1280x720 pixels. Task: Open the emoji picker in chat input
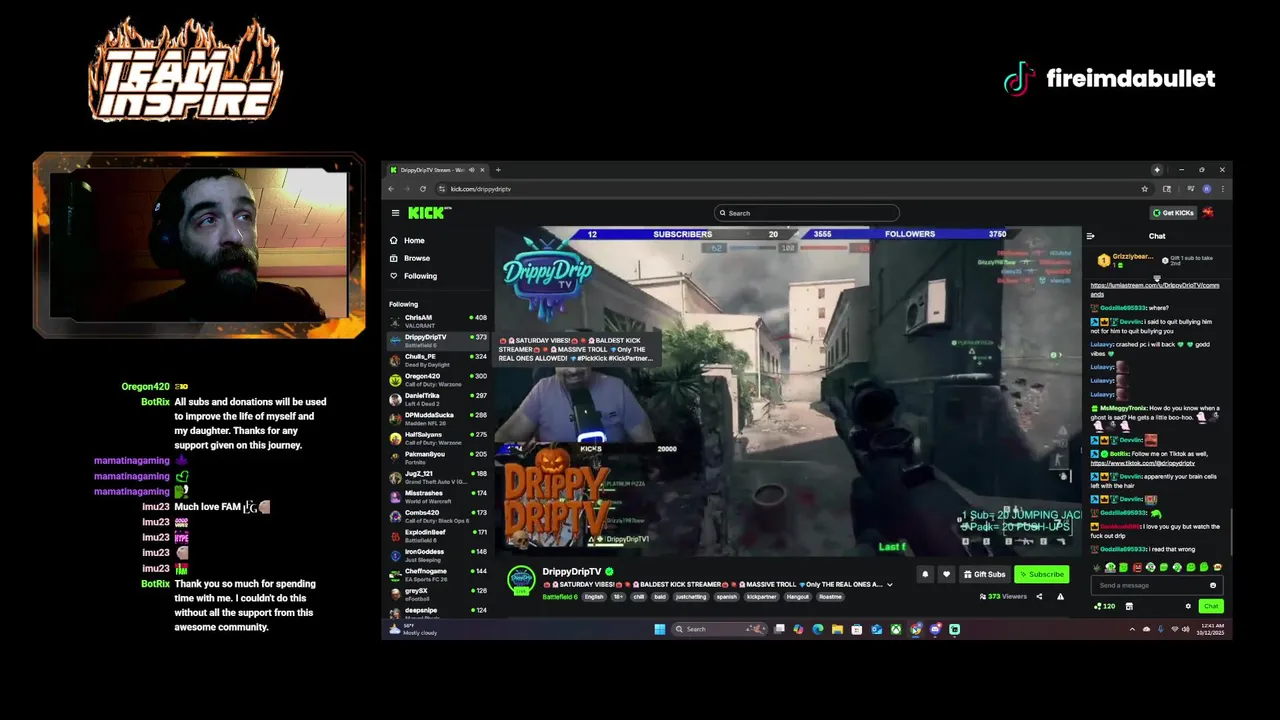click(1213, 586)
